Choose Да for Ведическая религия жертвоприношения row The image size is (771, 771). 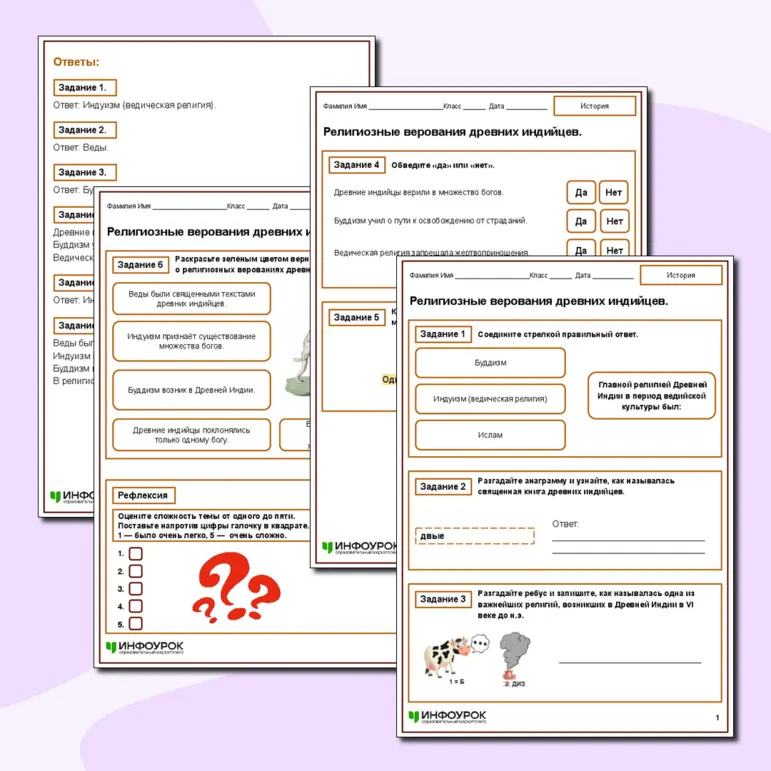tap(581, 248)
